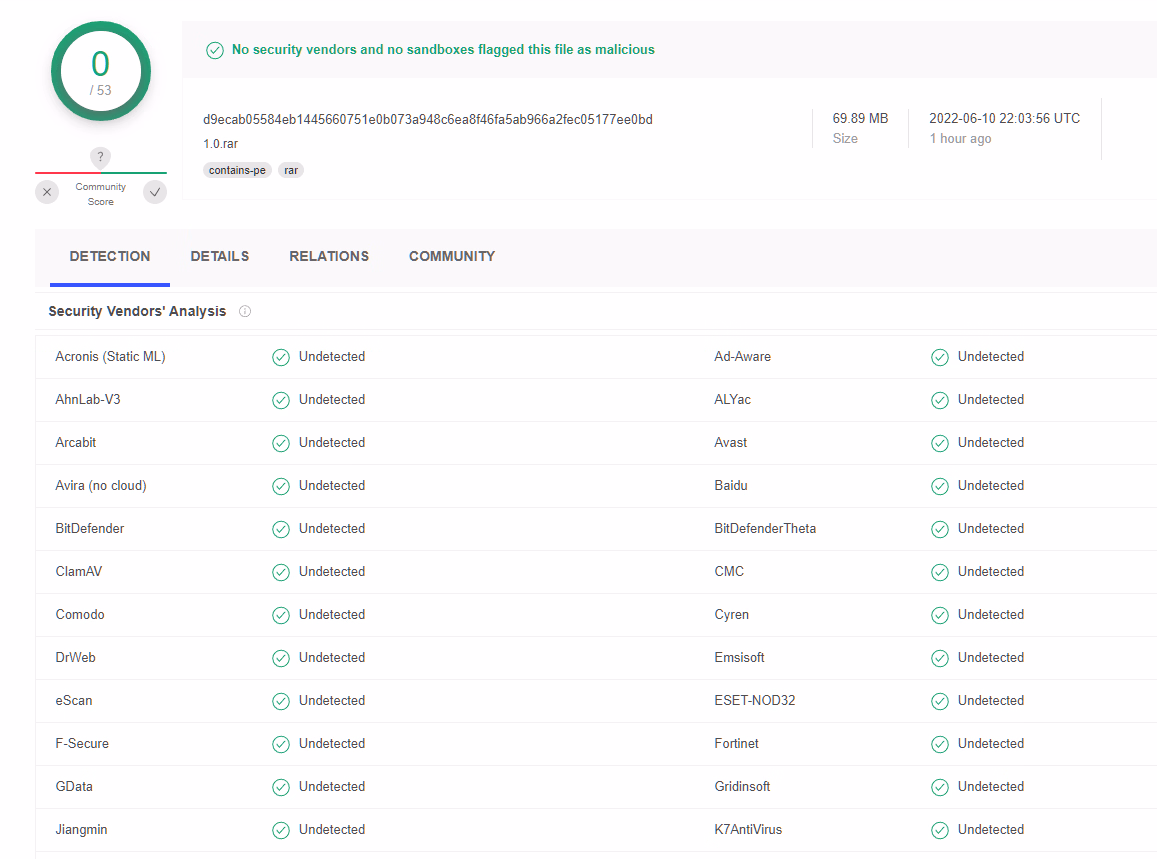Click the Avira (no cloud) vendor name
The image size is (1157, 859).
[101, 486]
